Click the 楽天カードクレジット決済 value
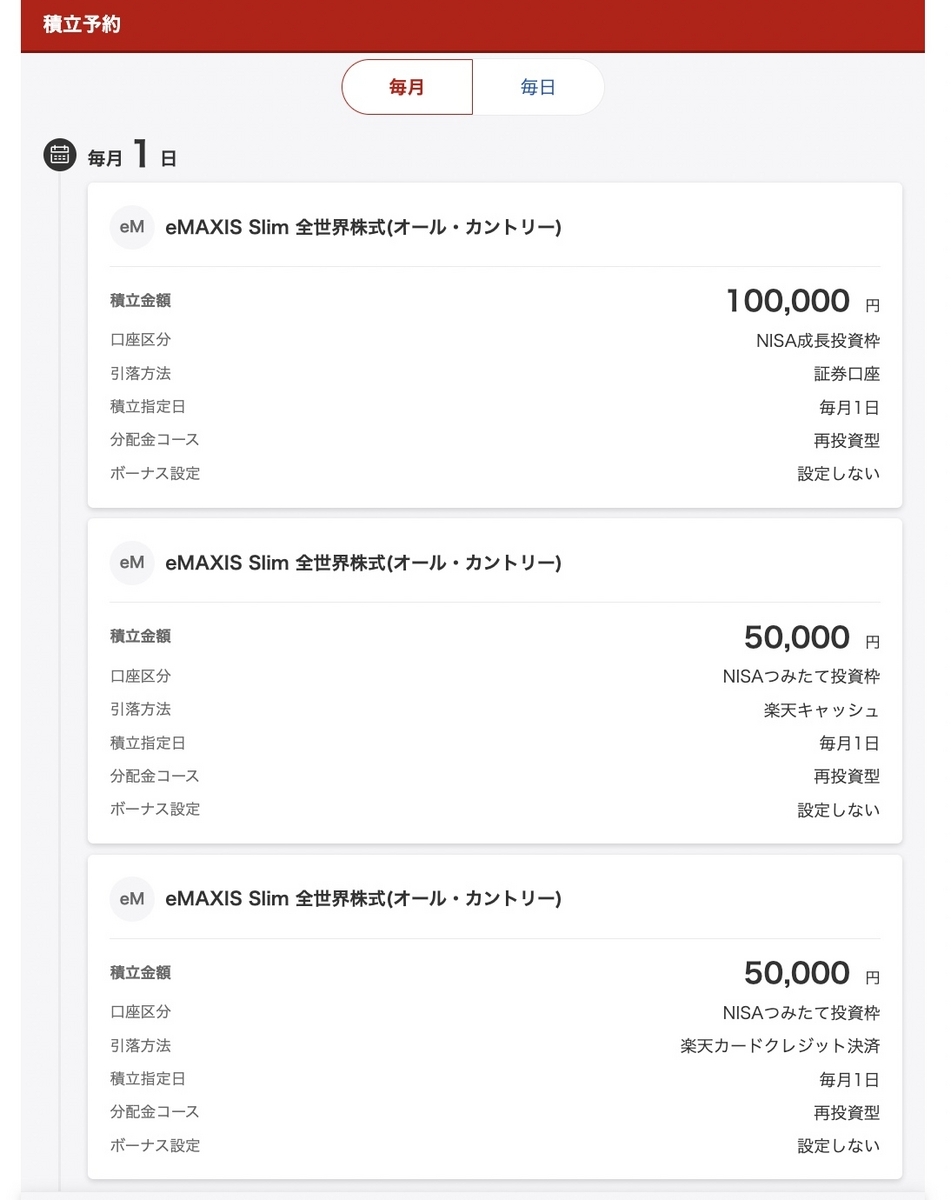 [x=780, y=1046]
